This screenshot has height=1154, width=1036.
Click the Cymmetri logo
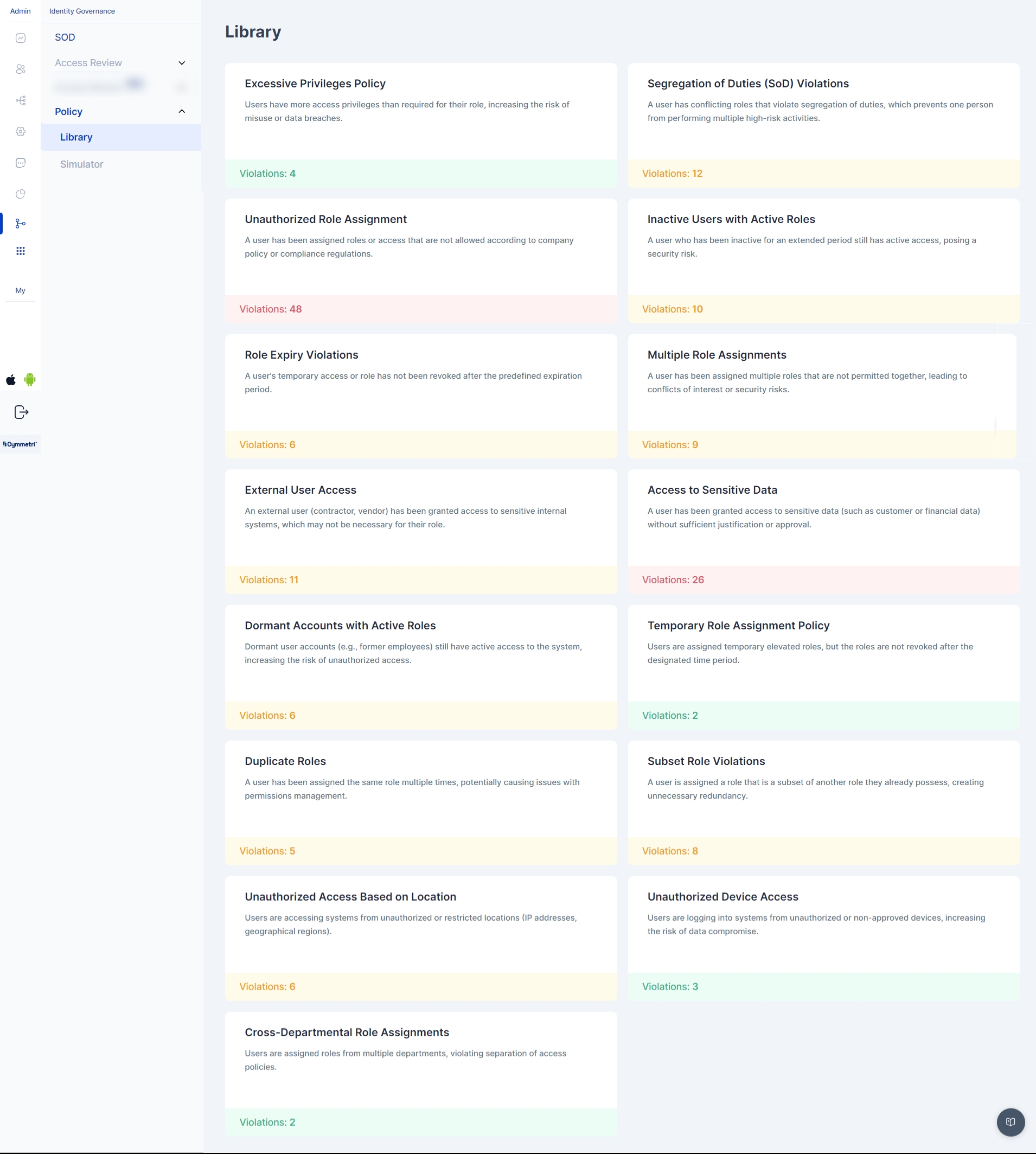tap(20, 445)
